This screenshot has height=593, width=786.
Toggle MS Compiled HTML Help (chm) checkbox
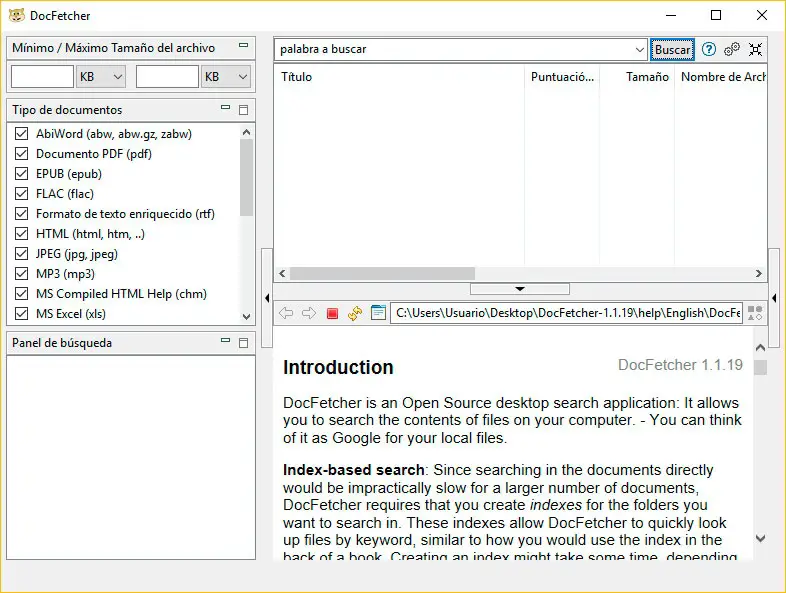[x=22, y=294]
